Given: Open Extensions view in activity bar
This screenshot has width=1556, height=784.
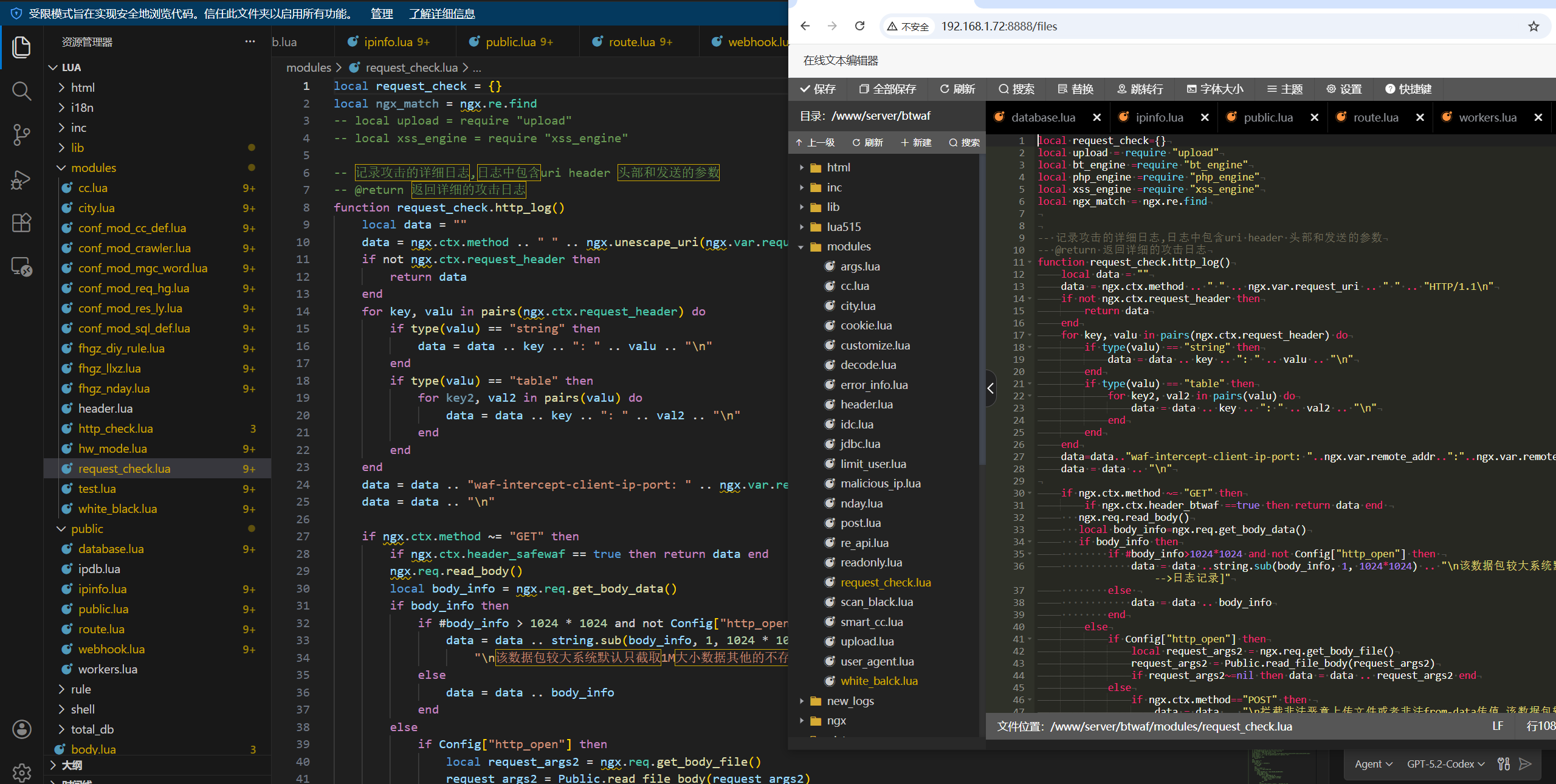Looking at the screenshot, I should 22,222.
